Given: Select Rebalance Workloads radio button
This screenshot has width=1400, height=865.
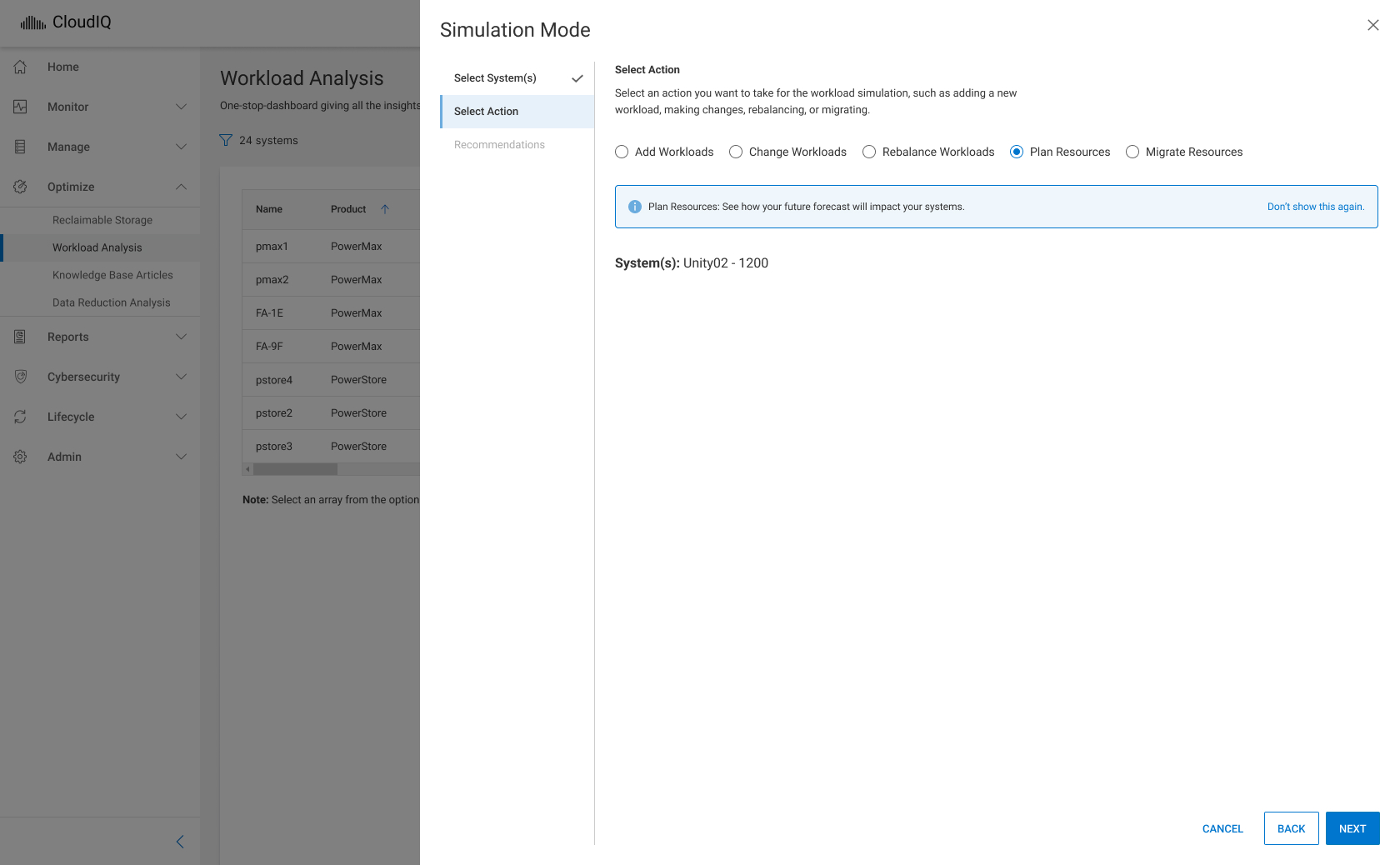Looking at the screenshot, I should pyautogui.click(x=869, y=152).
